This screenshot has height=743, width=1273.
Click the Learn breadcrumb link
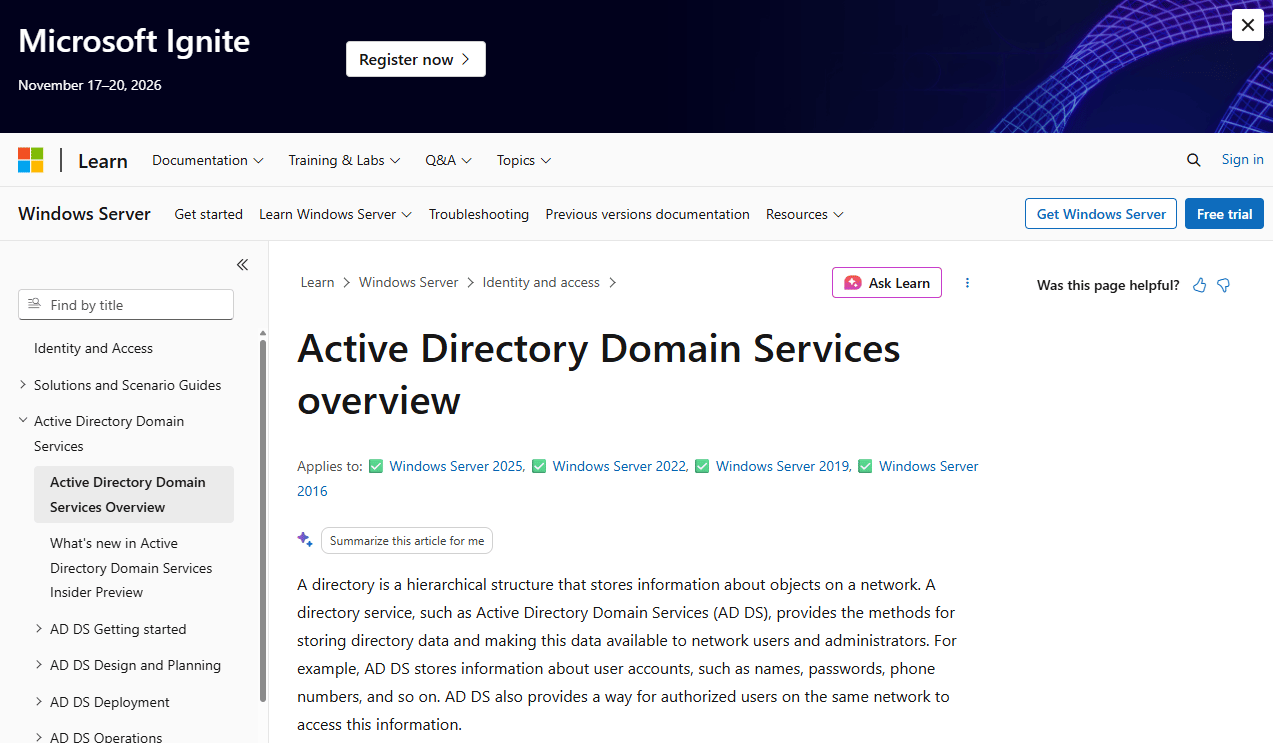(x=318, y=283)
